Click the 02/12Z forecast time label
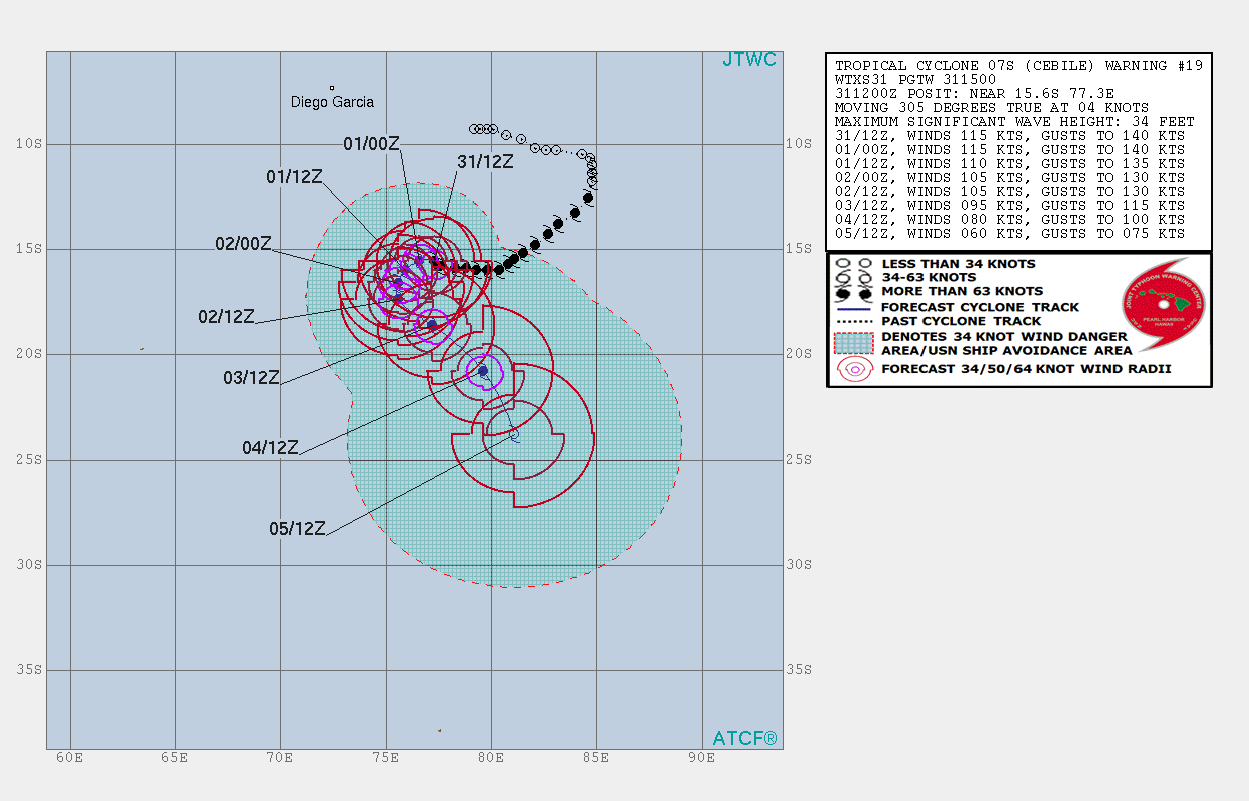The height and width of the screenshot is (801, 1249). 226,316
